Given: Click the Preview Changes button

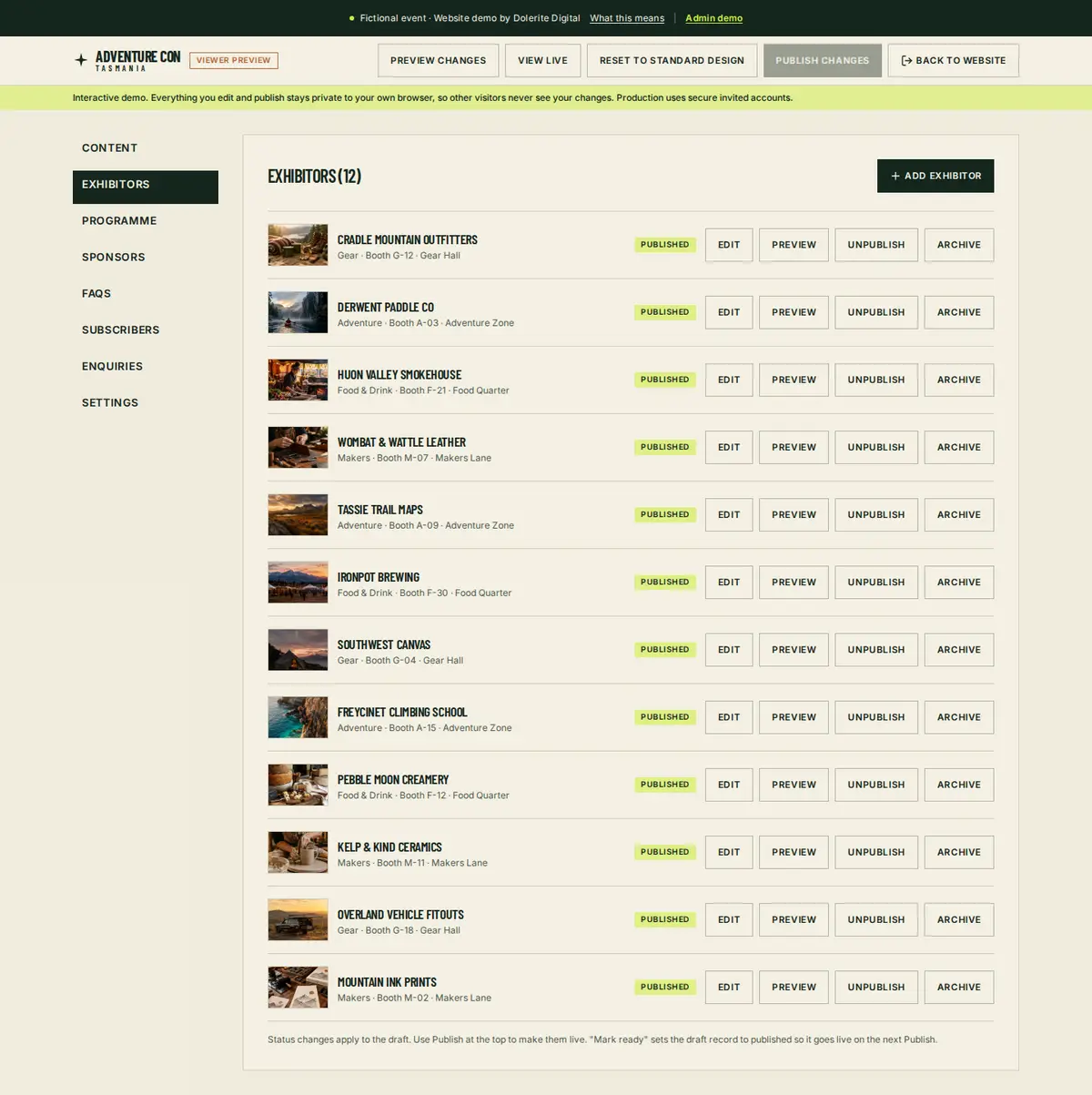Looking at the screenshot, I should point(439,60).
